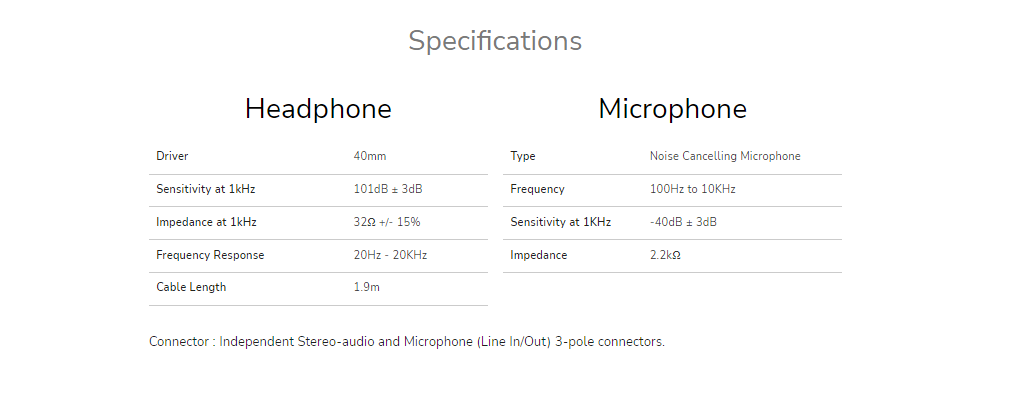Click the 100Hz to 10KHz value
The height and width of the screenshot is (418, 1010).
coord(692,189)
